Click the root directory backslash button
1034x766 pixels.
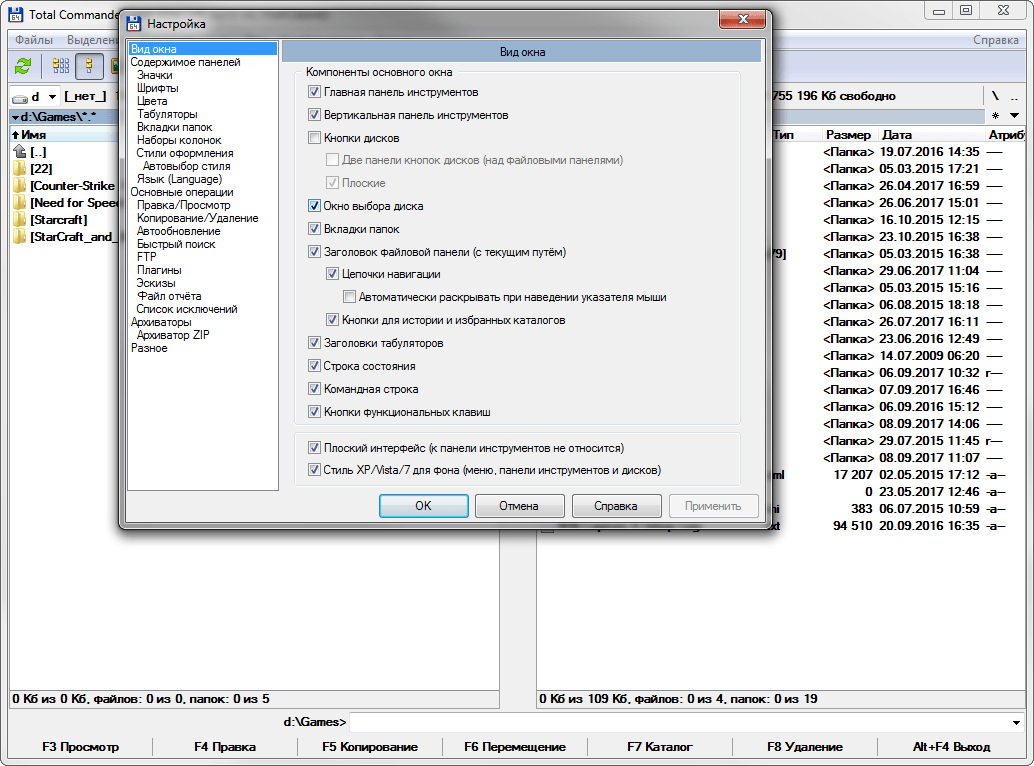click(995, 96)
